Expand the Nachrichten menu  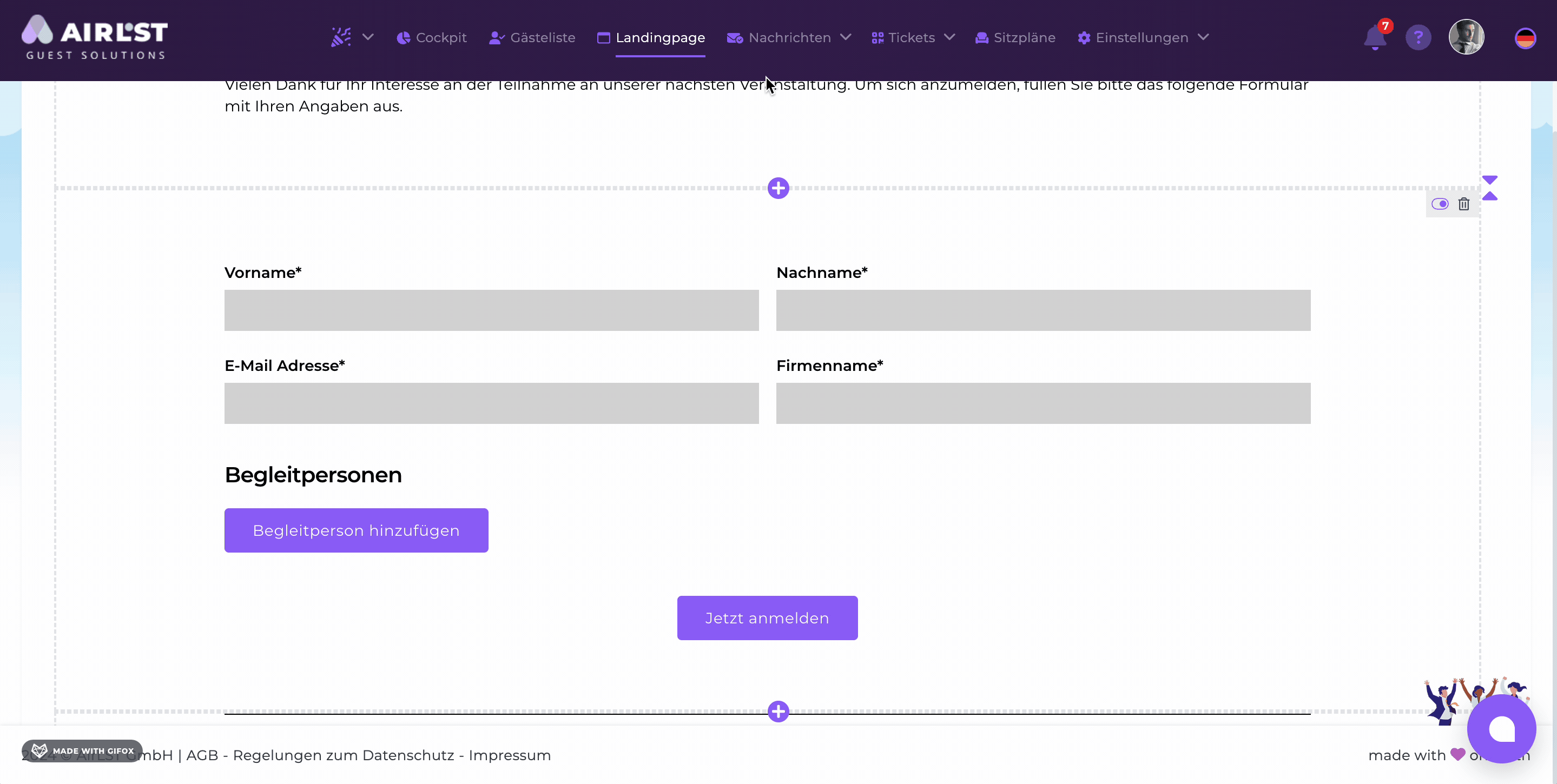click(789, 37)
